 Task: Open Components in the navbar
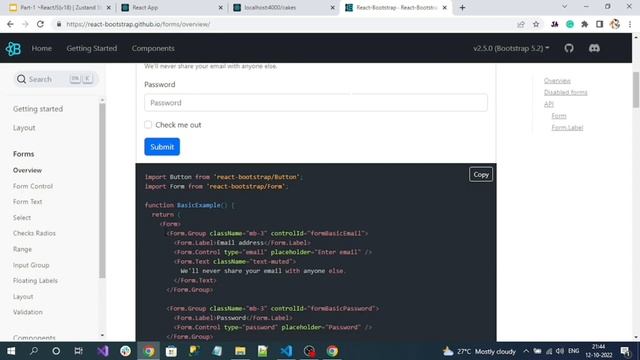click(x=153, y=48)
